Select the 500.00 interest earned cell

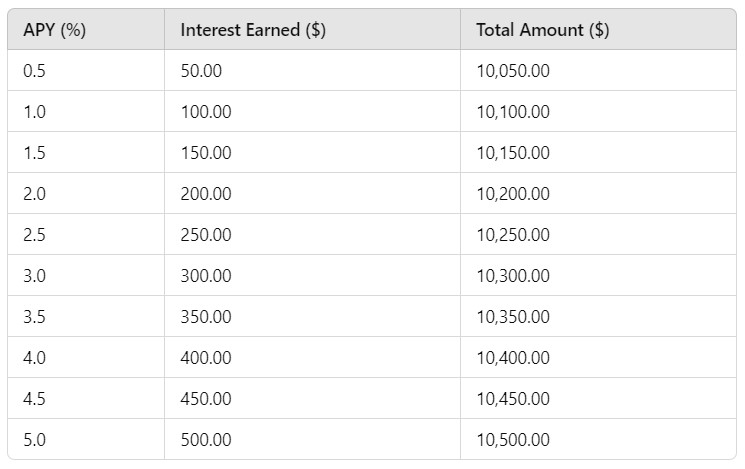click(x=312, y=439)
